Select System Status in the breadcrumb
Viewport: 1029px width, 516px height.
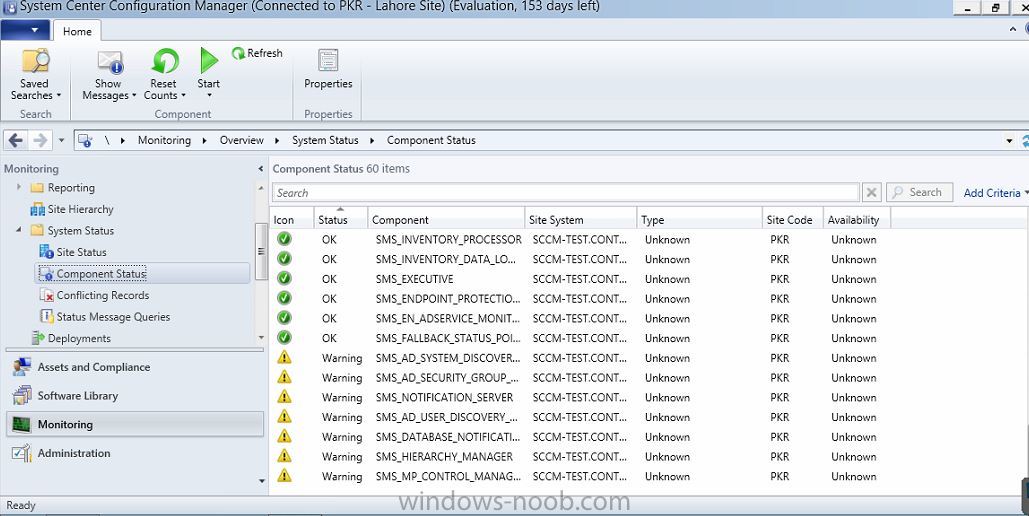tap(326, 140)
